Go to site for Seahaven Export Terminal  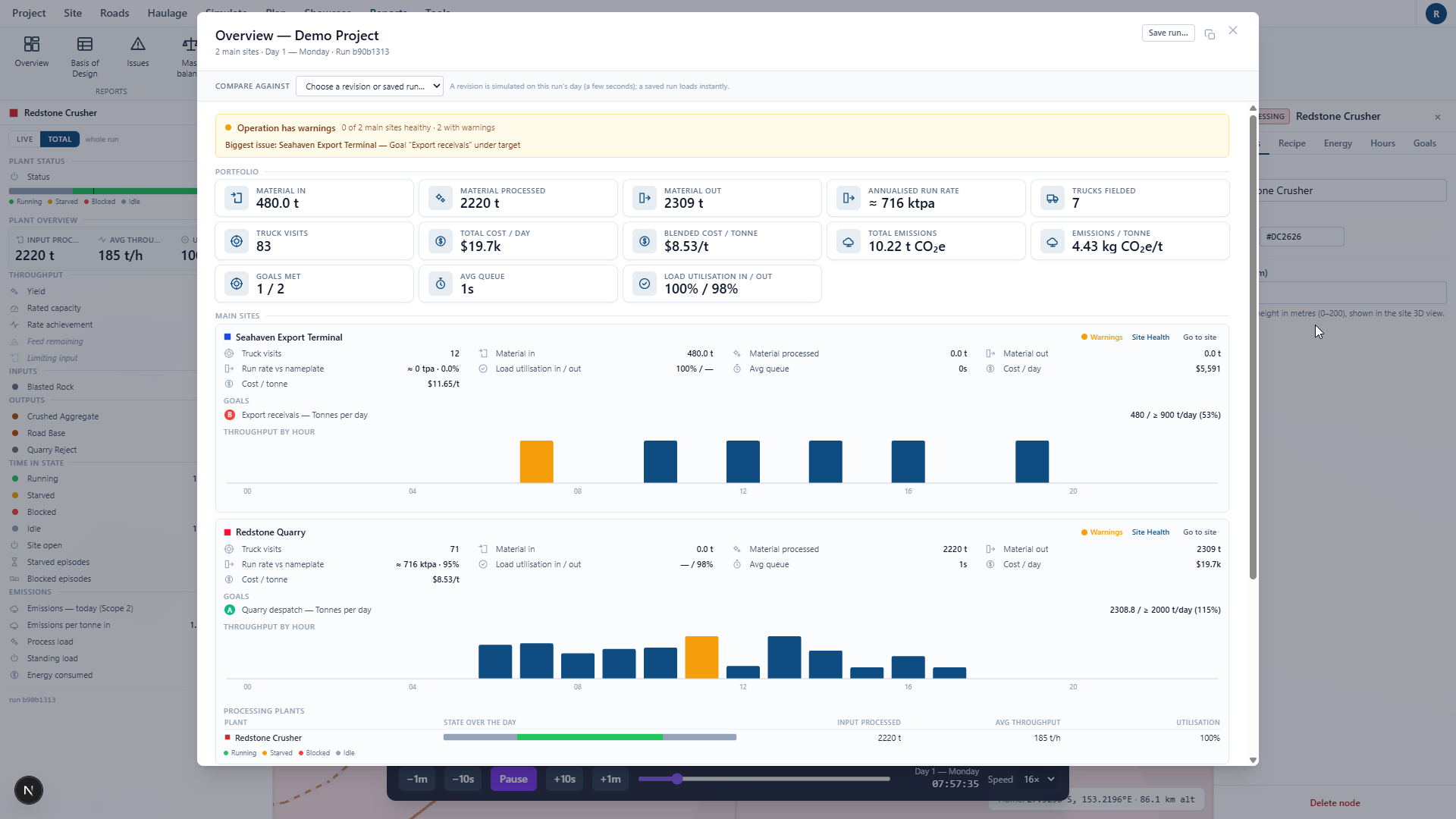coord(1199,337)
